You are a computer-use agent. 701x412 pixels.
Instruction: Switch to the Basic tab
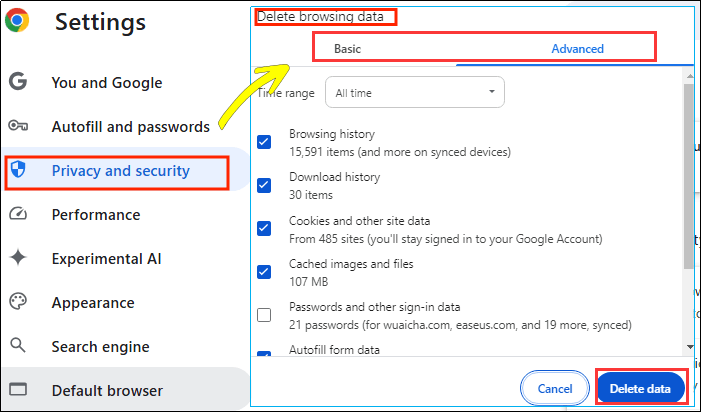tap(348, 48)
